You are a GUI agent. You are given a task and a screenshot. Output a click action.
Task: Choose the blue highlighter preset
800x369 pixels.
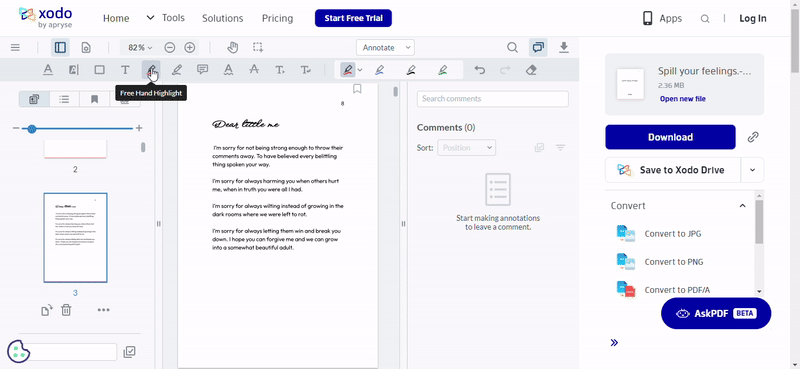pyautogui.click(x=379, y=70)
